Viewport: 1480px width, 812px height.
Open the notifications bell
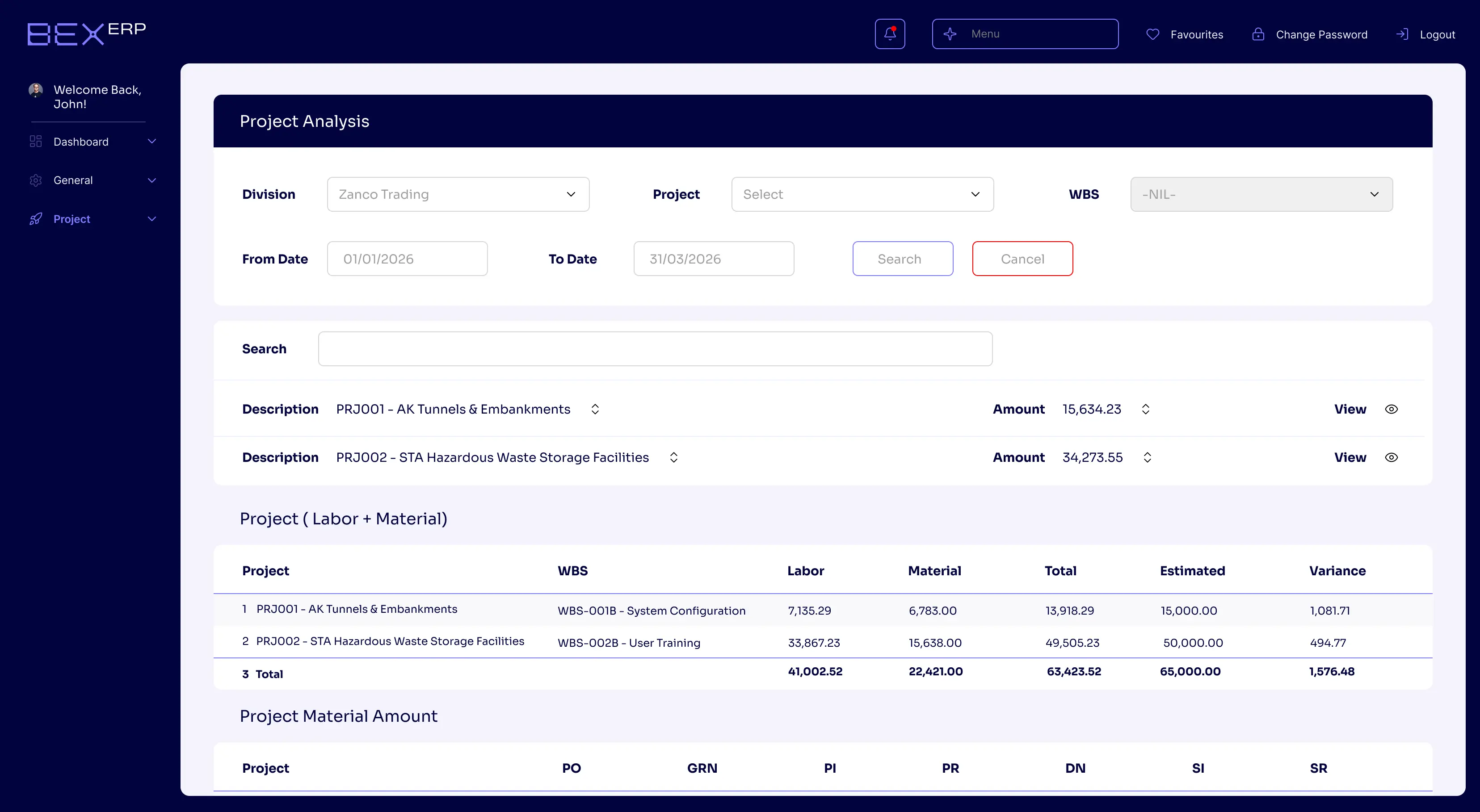(889, 33)
